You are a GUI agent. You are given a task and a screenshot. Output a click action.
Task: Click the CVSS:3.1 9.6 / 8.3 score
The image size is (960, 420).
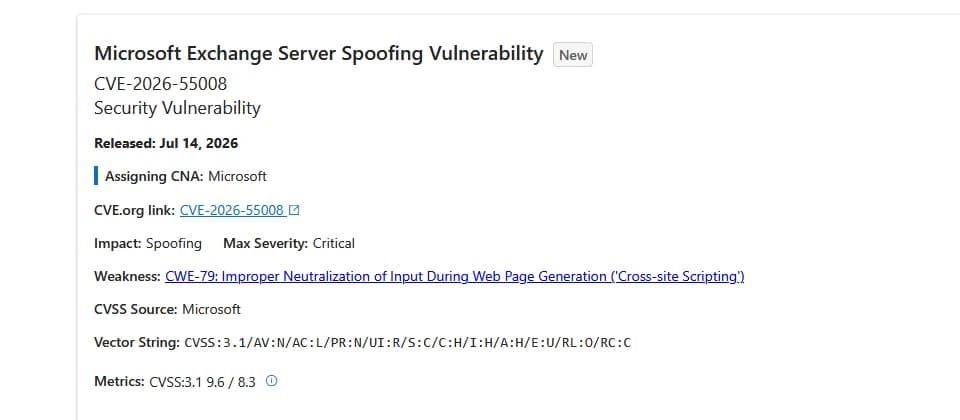tap(203, 383)
